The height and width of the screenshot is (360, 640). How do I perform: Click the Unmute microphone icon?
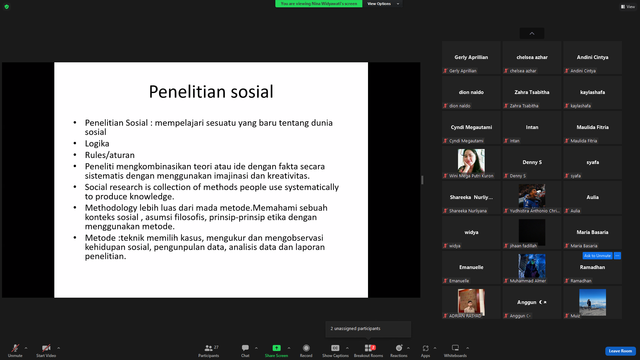pos(15,348)
